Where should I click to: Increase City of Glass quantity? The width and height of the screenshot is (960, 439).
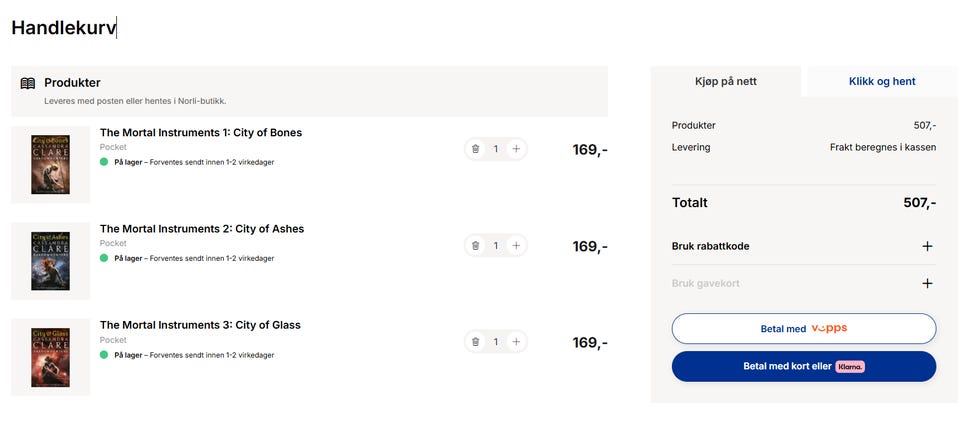516,342
